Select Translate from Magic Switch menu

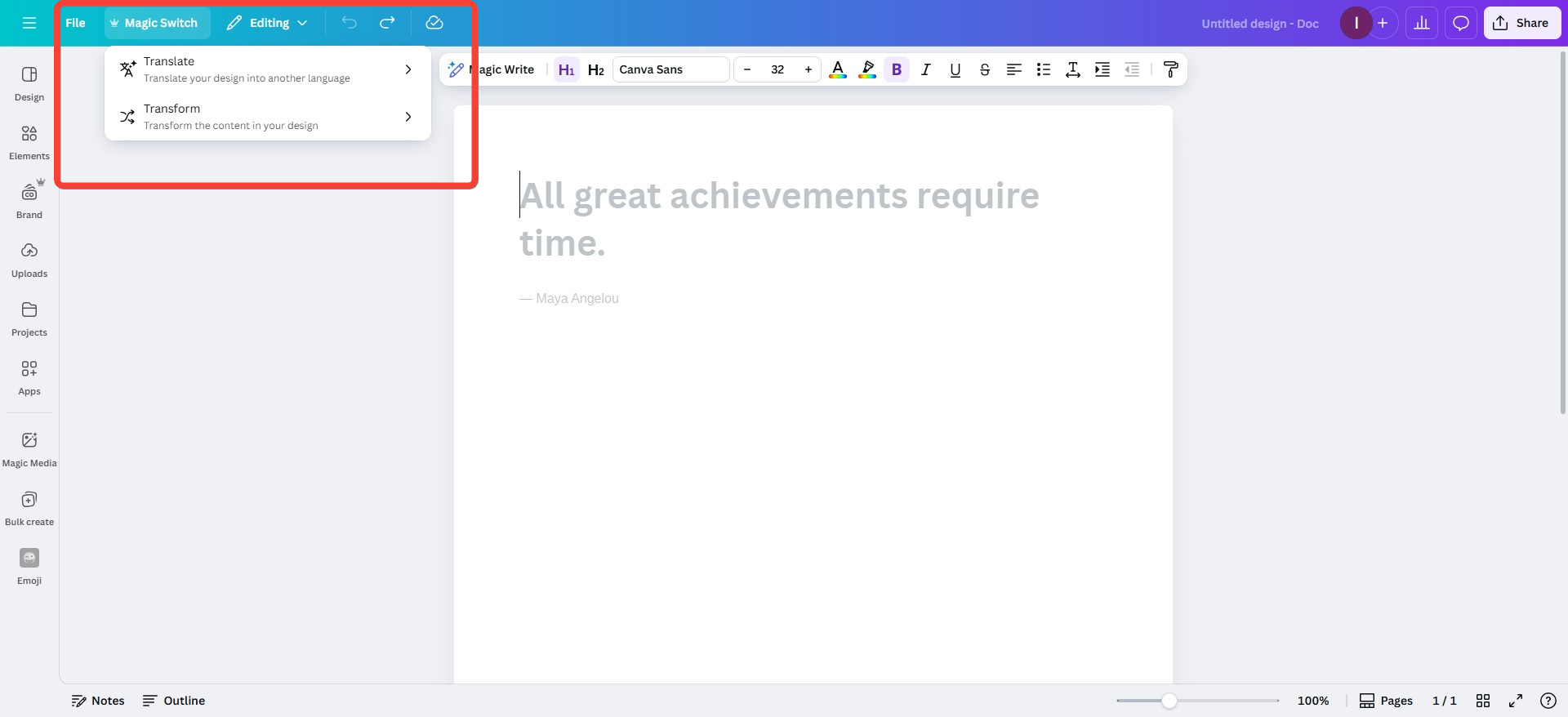coord(267,69)
